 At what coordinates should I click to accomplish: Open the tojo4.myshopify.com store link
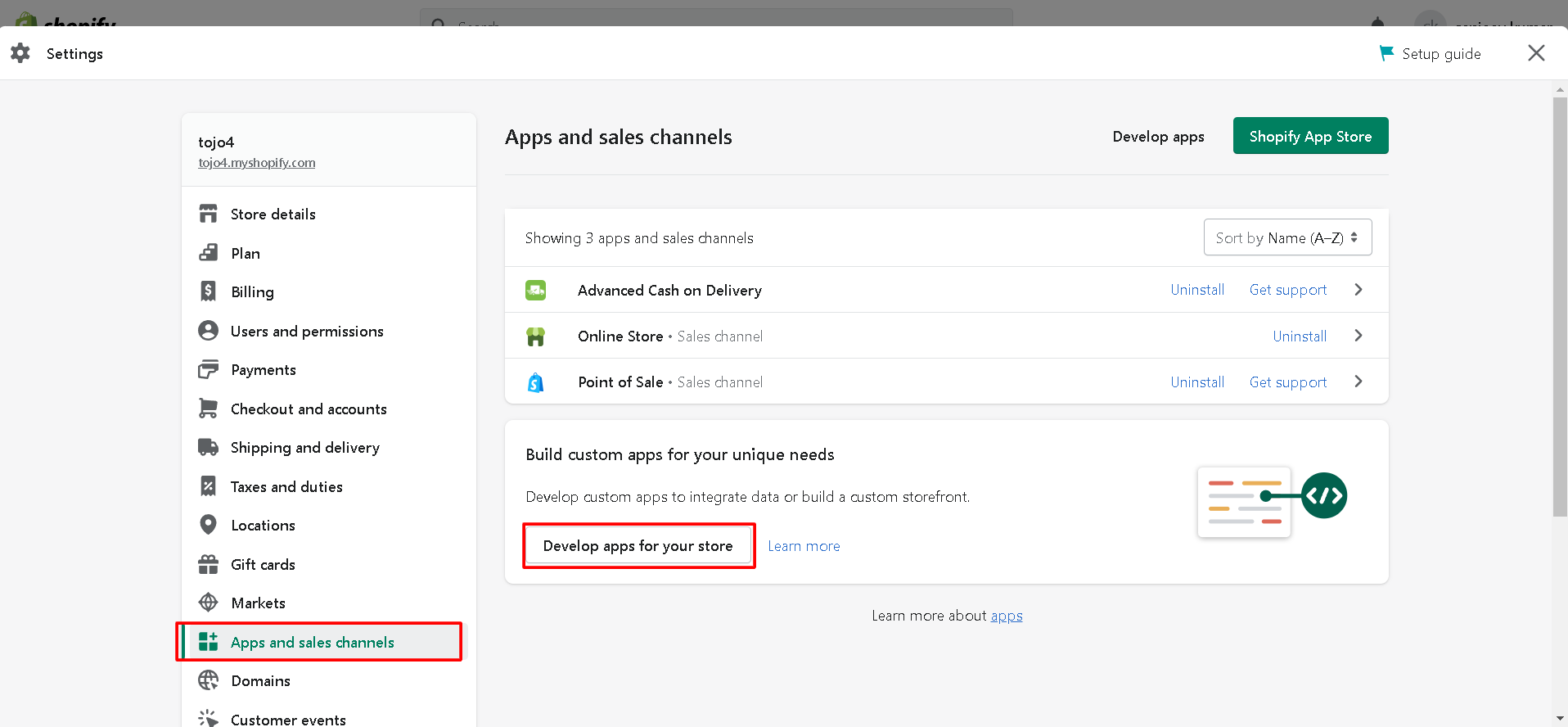point(256,163)
